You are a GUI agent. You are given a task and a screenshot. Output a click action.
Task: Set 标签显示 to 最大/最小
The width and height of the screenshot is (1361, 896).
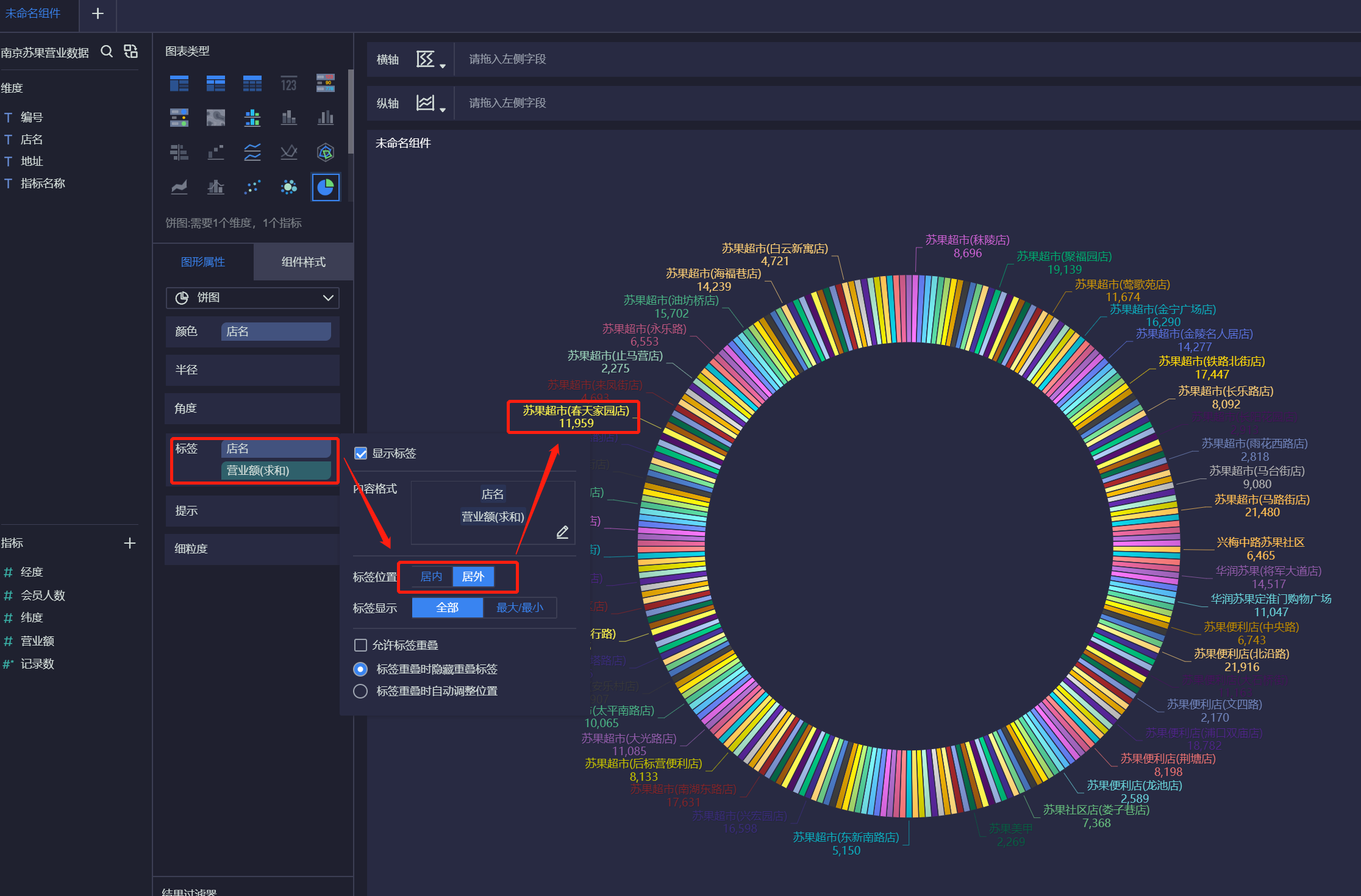point(520,608)
